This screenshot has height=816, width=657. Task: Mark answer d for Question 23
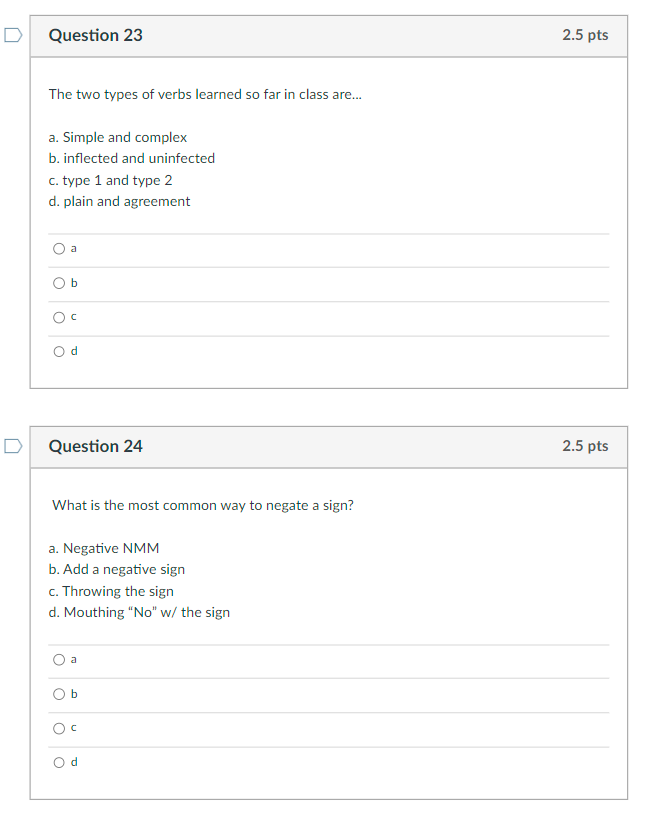coord(60,351)
